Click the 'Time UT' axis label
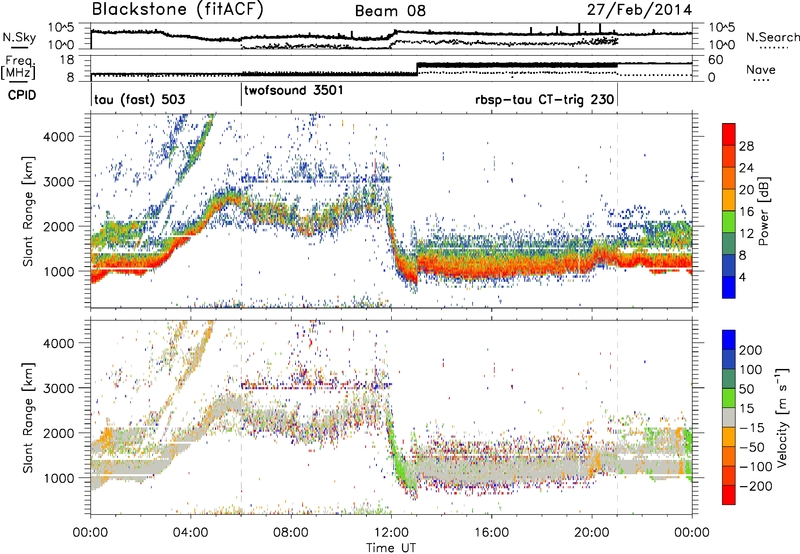This screenshot has height=554, width=800. pos(391,548)
